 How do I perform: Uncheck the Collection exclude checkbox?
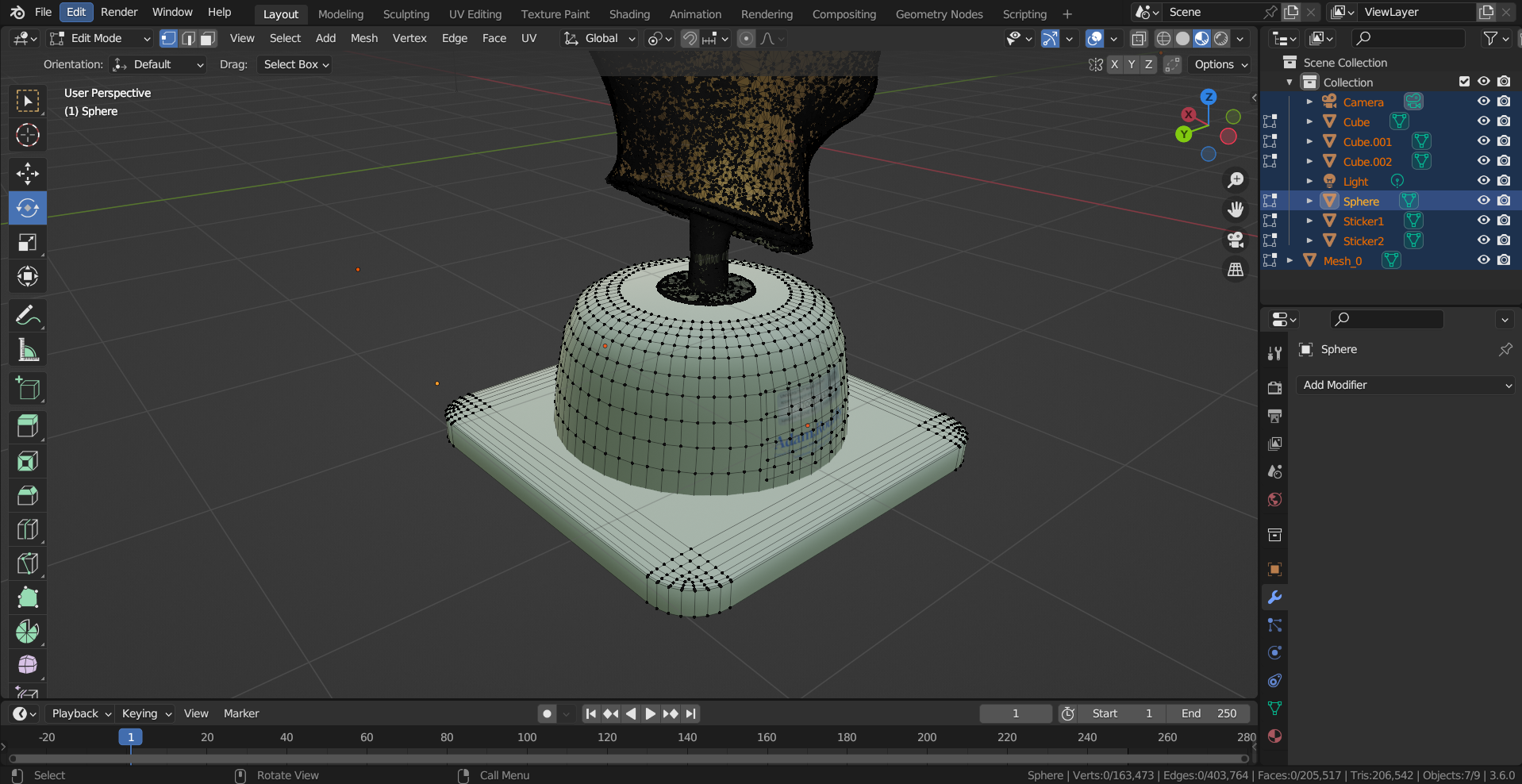(x=1464, y=82)
